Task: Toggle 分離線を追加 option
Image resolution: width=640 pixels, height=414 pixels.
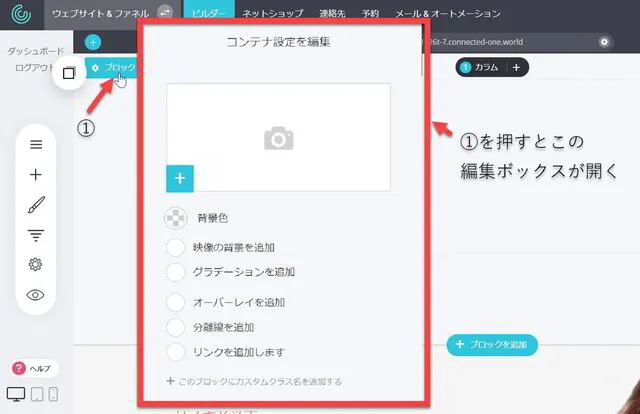Action: click(176, 327)
